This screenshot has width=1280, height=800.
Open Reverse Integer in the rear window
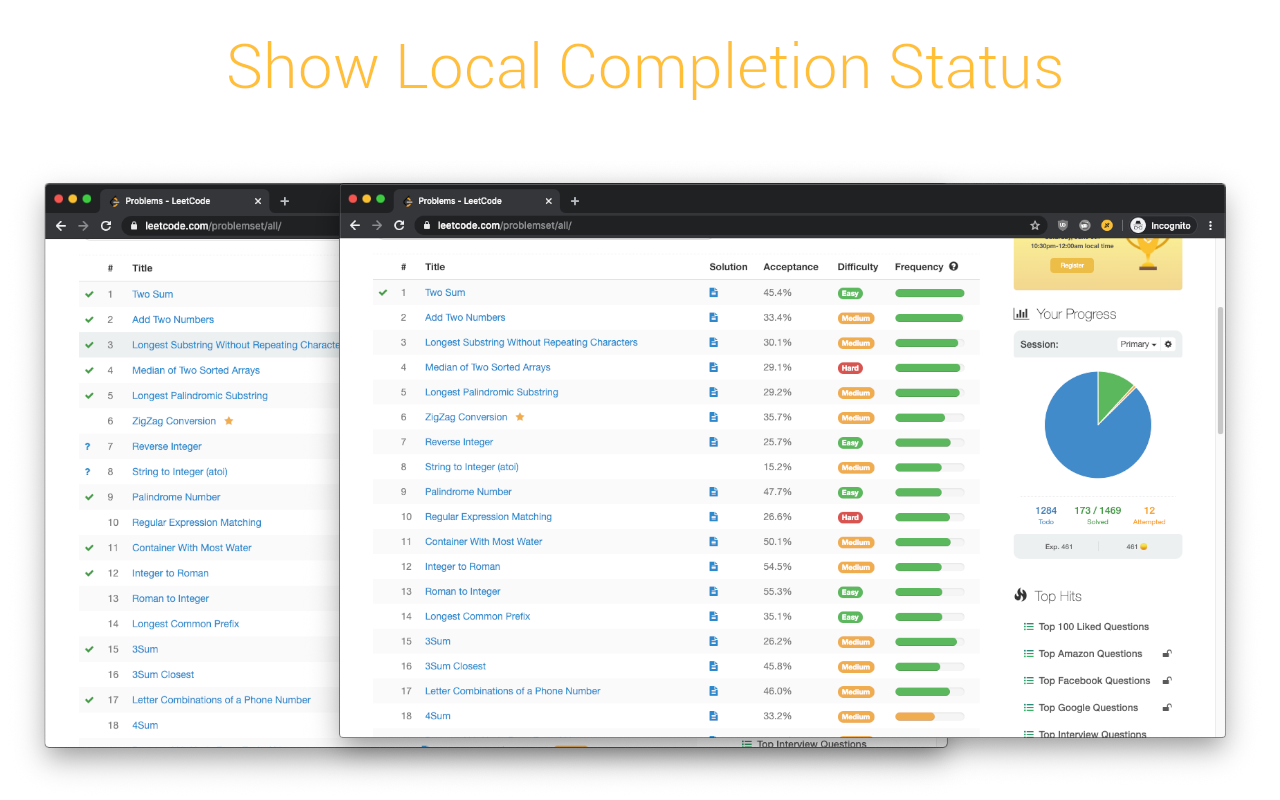point(167,446)
